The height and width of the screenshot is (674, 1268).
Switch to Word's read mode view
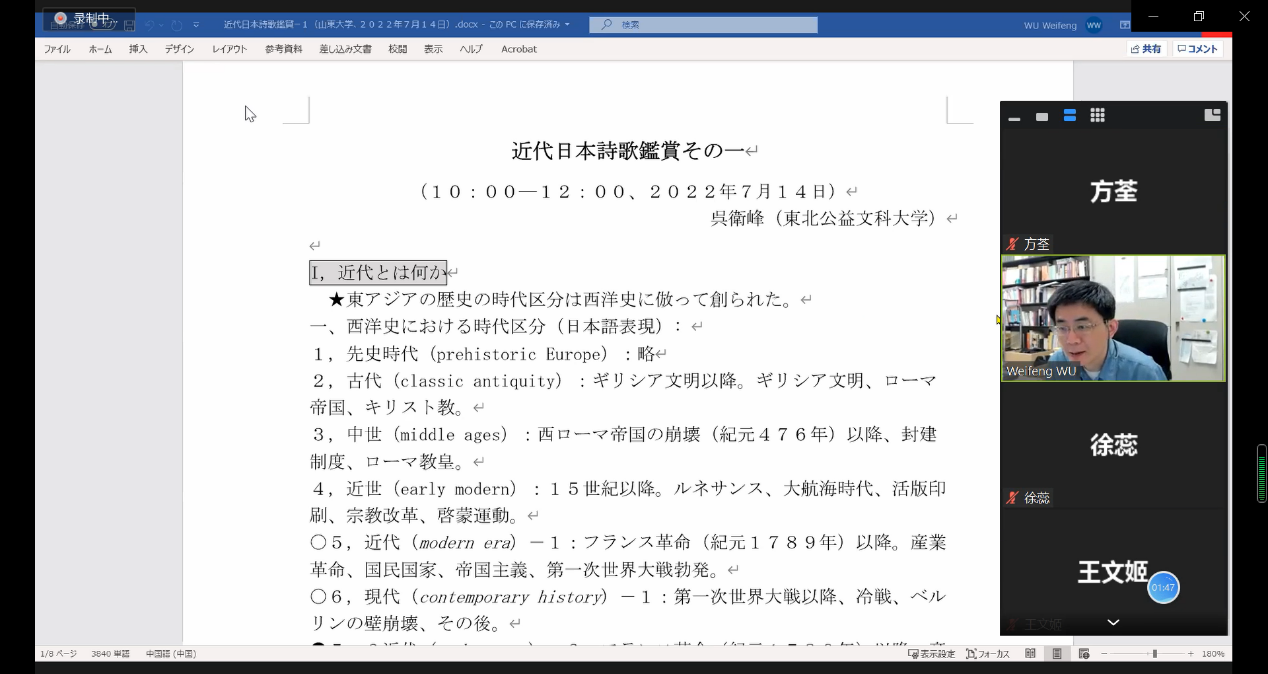1030,654
